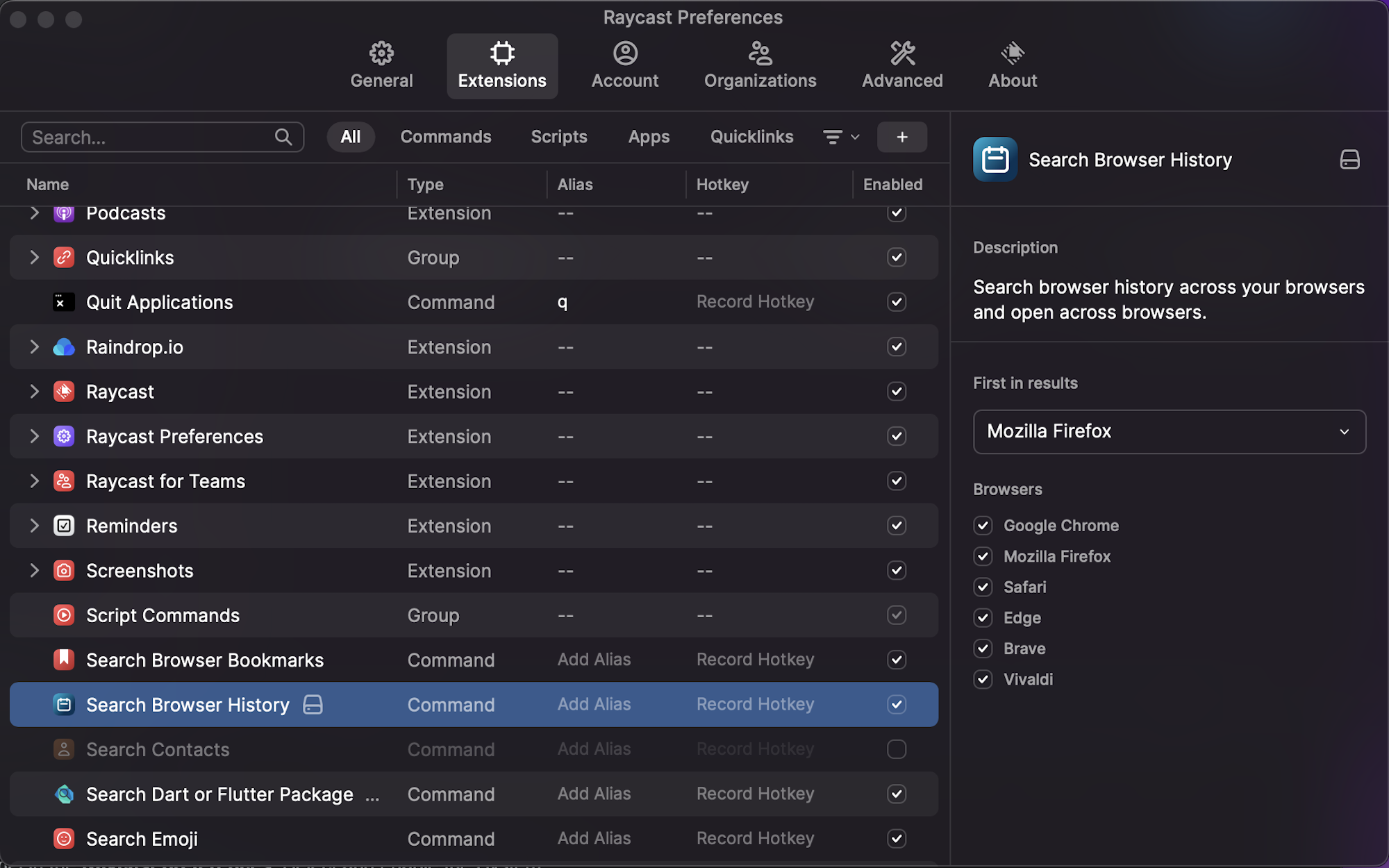Screen dimensions: 1389x868
Task: Expand the Quicklinks group row
Action: [34, 258]
